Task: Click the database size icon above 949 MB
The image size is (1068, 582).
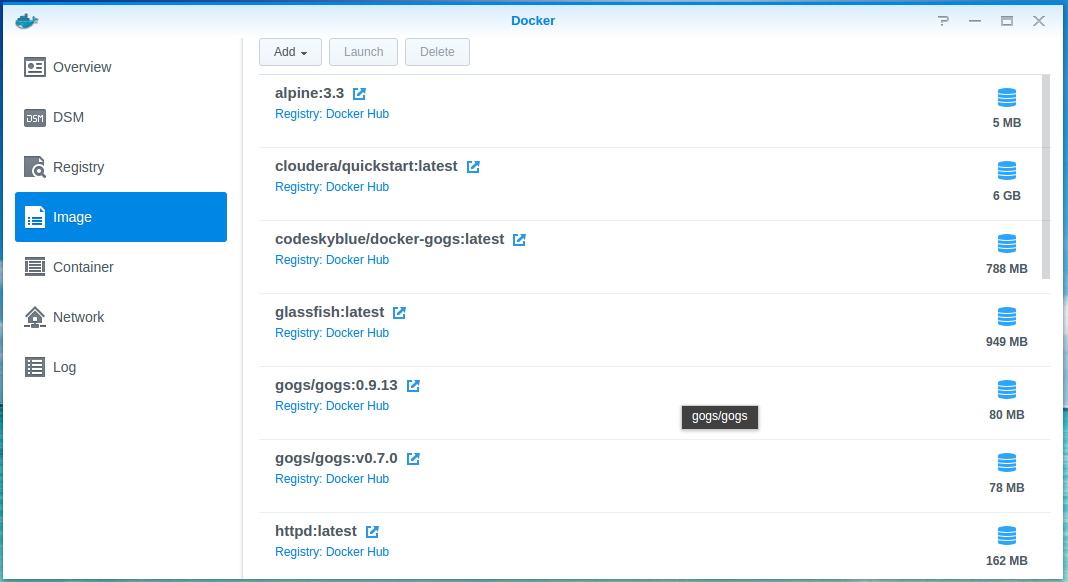Action: (1007, 316)
